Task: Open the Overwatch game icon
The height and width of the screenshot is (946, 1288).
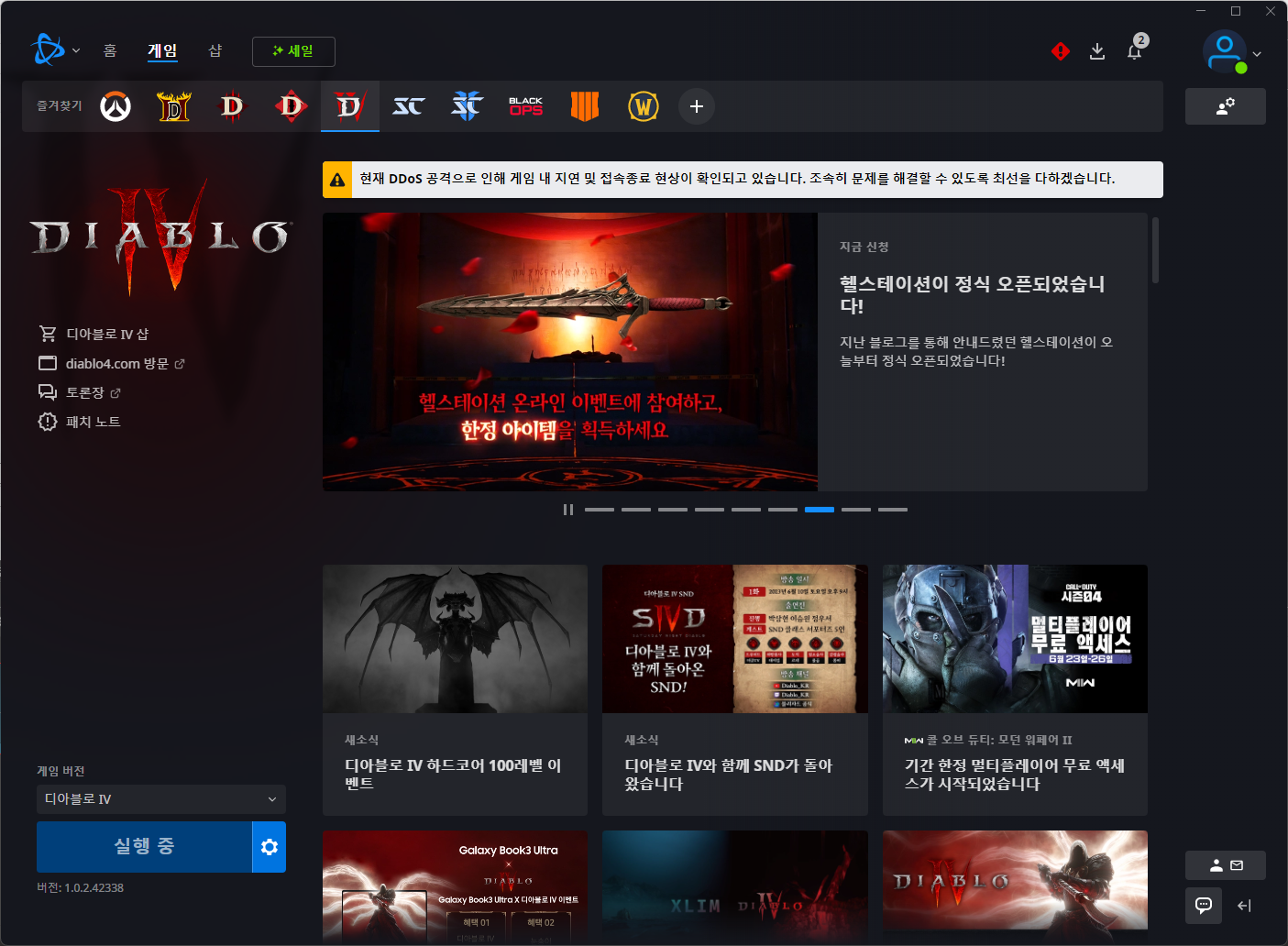Action: coord(116,106)
